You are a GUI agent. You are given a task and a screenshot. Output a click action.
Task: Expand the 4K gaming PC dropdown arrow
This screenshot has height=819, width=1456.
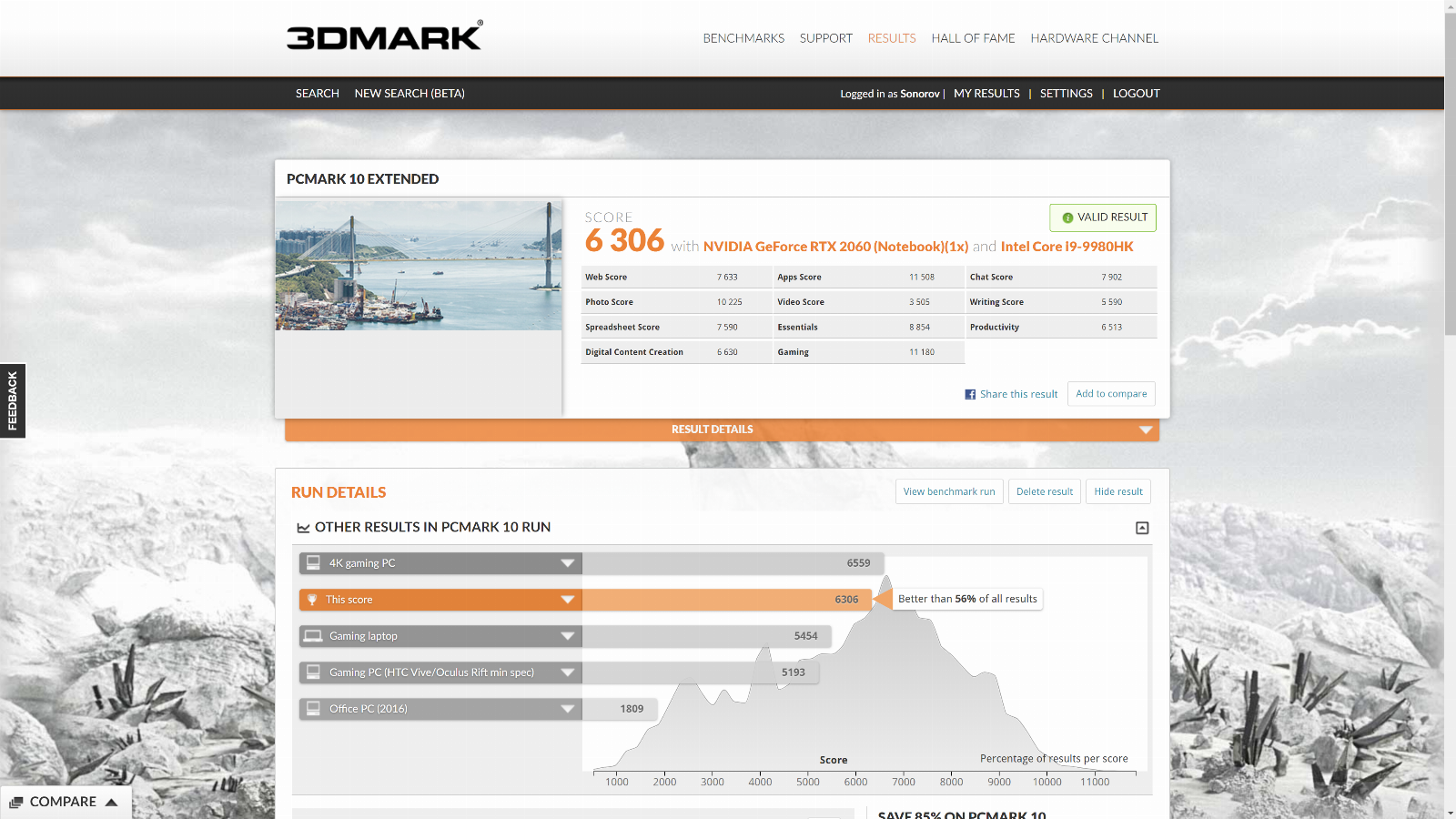[568, 563]
